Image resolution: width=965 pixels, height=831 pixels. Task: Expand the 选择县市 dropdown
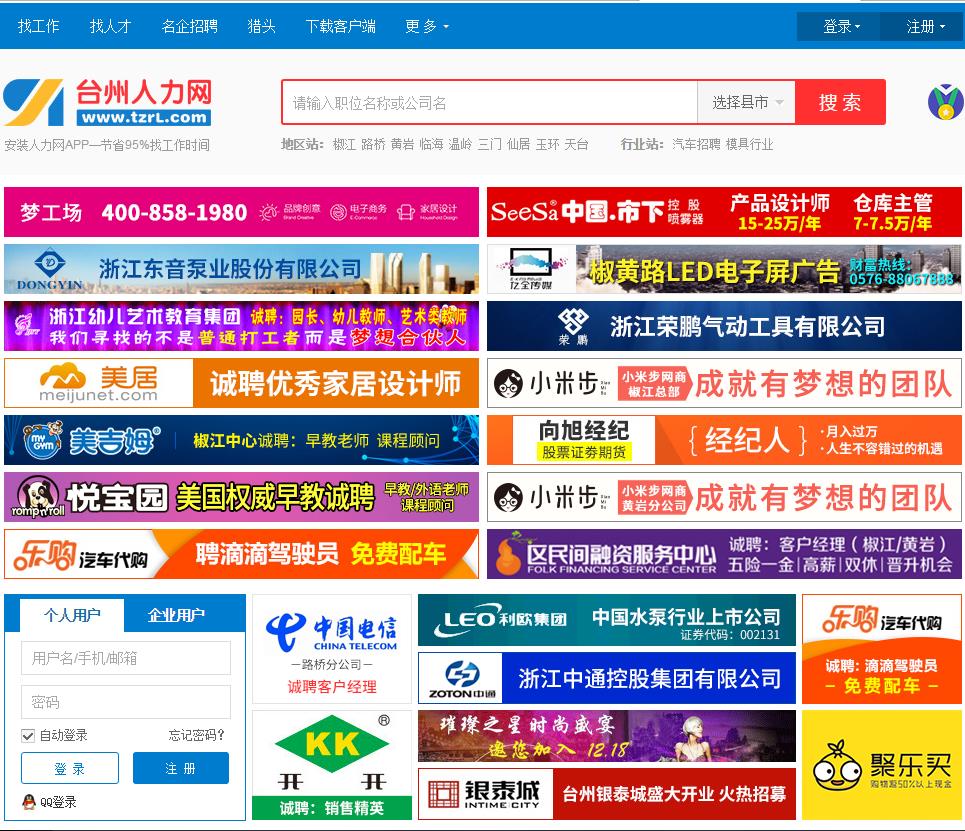click(747, 102)
